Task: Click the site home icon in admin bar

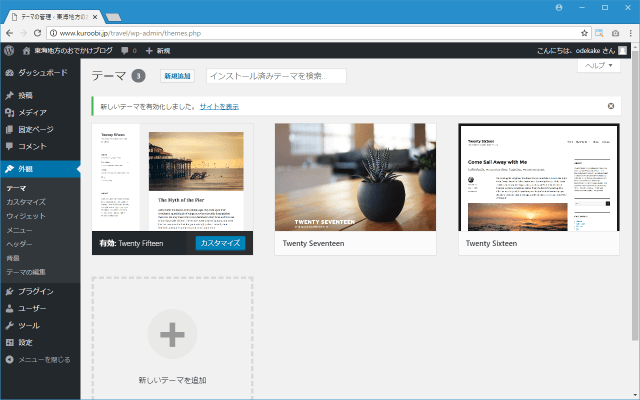Action: [27, 51]
